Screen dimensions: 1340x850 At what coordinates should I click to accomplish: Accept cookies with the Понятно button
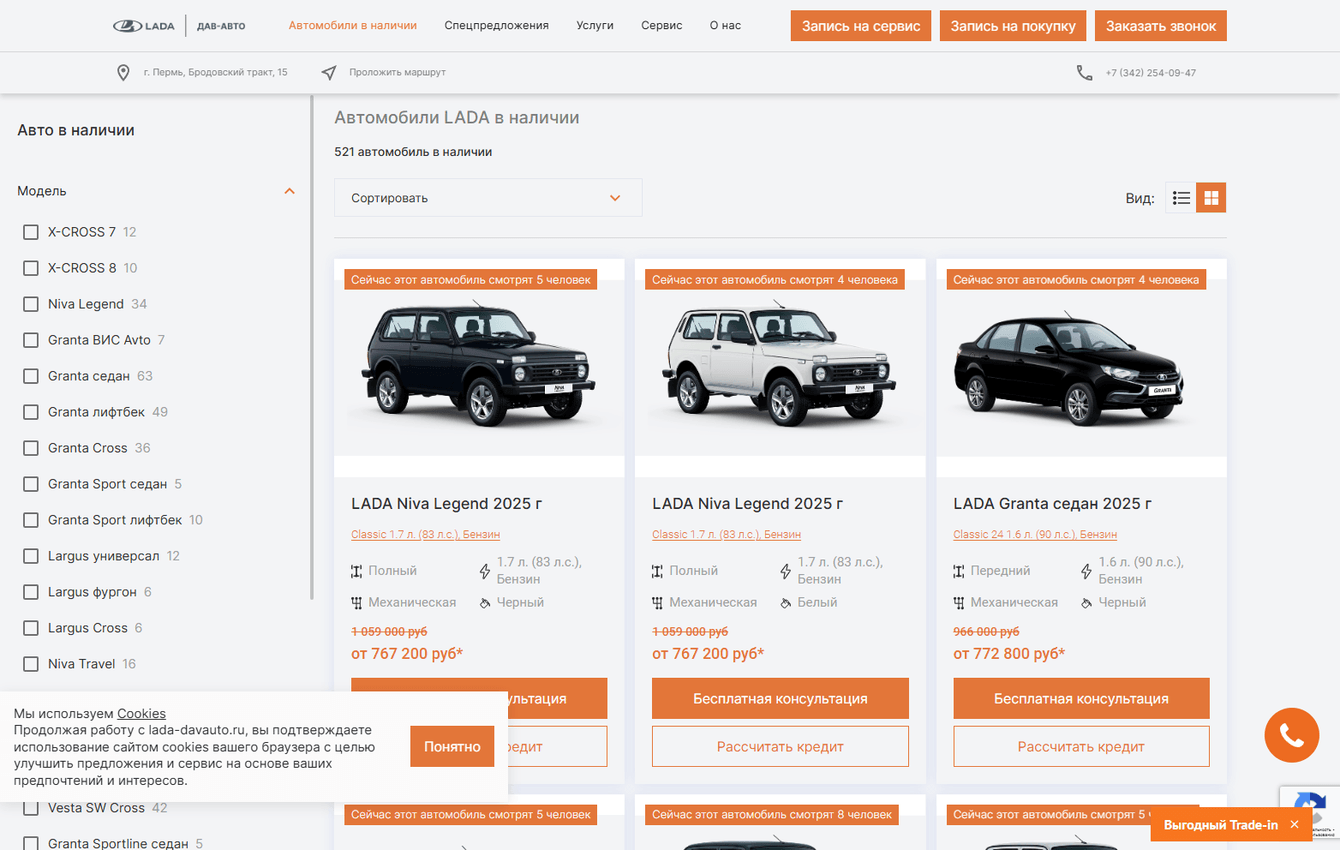coord(452,747)
